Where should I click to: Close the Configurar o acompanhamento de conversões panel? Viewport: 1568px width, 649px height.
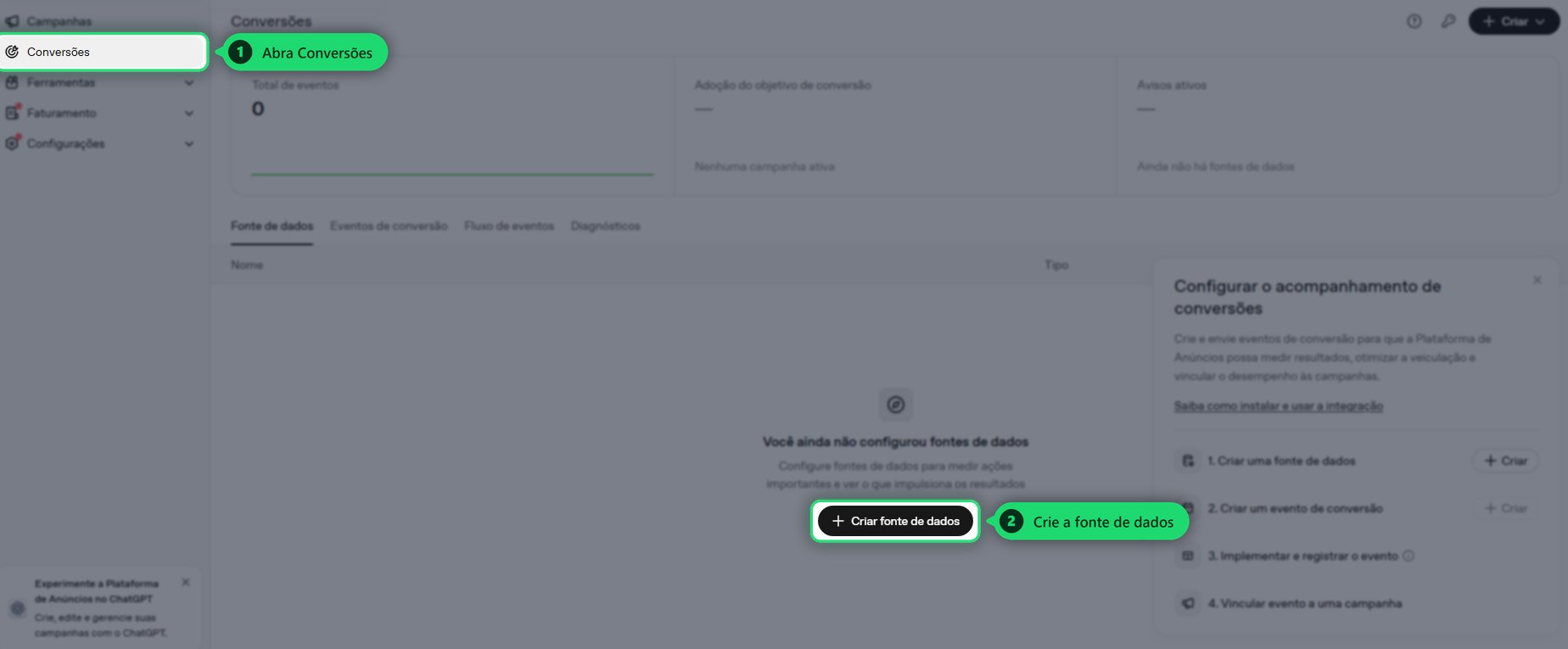1537,280
